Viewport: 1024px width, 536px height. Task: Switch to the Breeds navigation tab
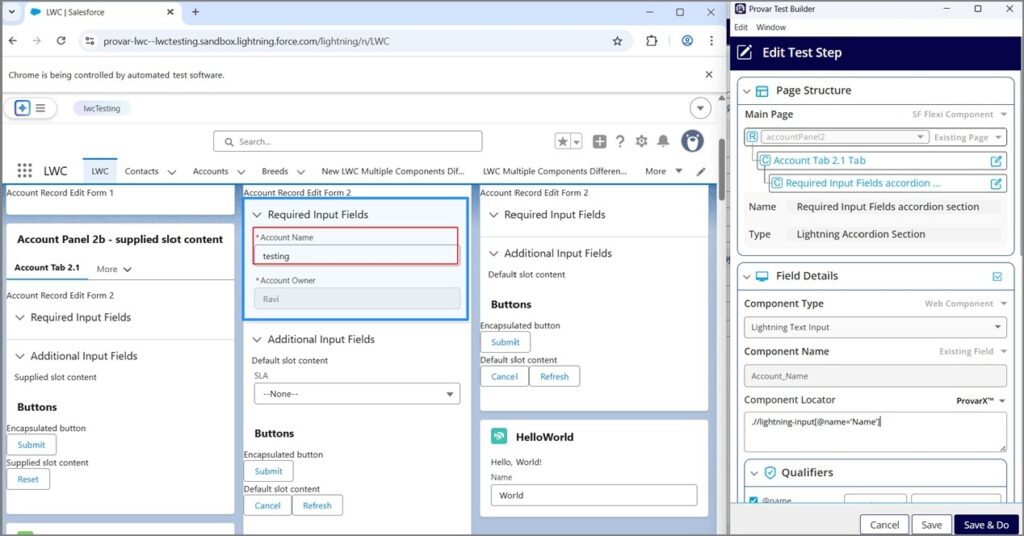click(x=275, y=171)
